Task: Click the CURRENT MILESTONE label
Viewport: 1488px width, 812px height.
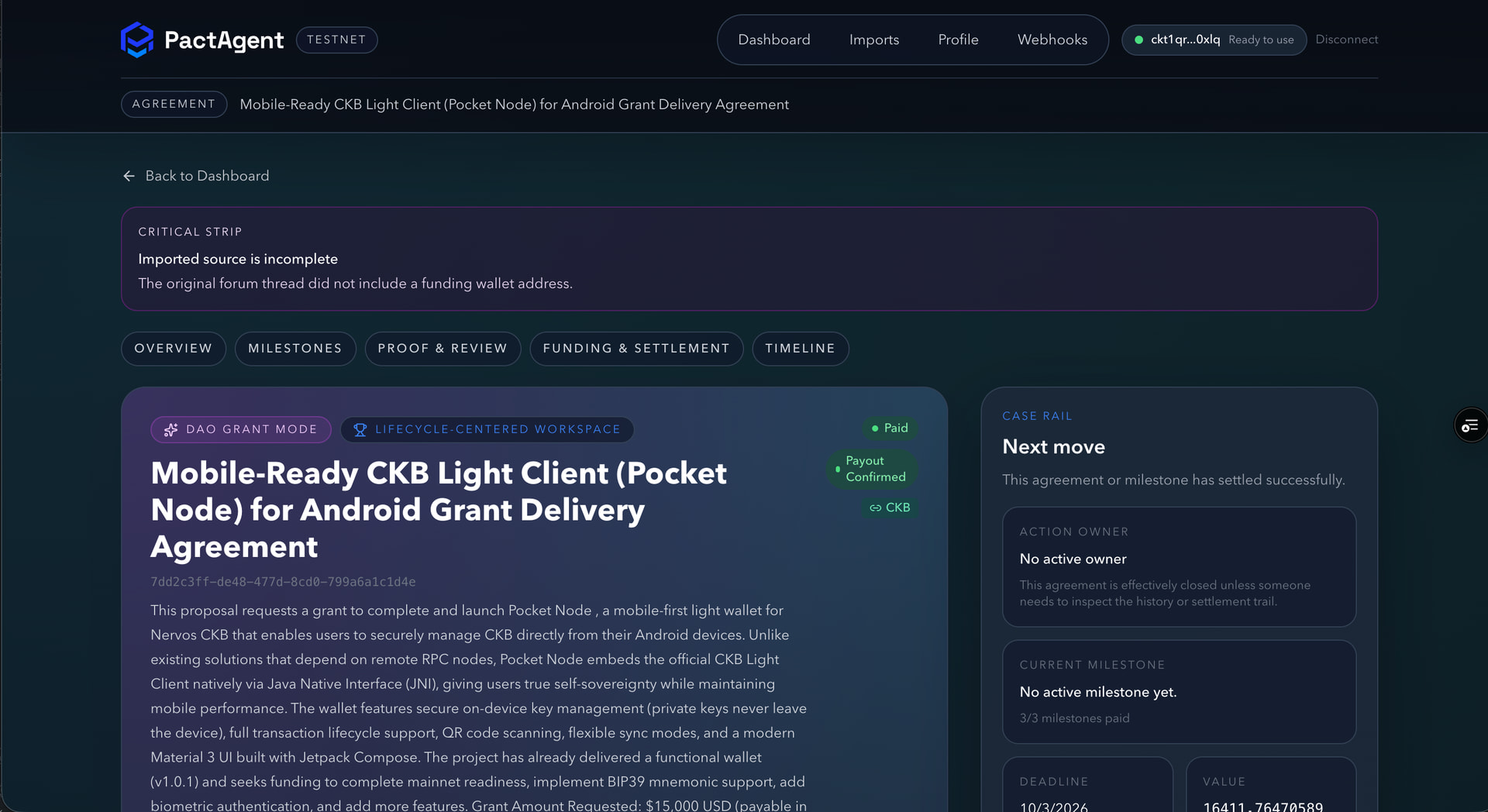Action: coord(1093,665)
